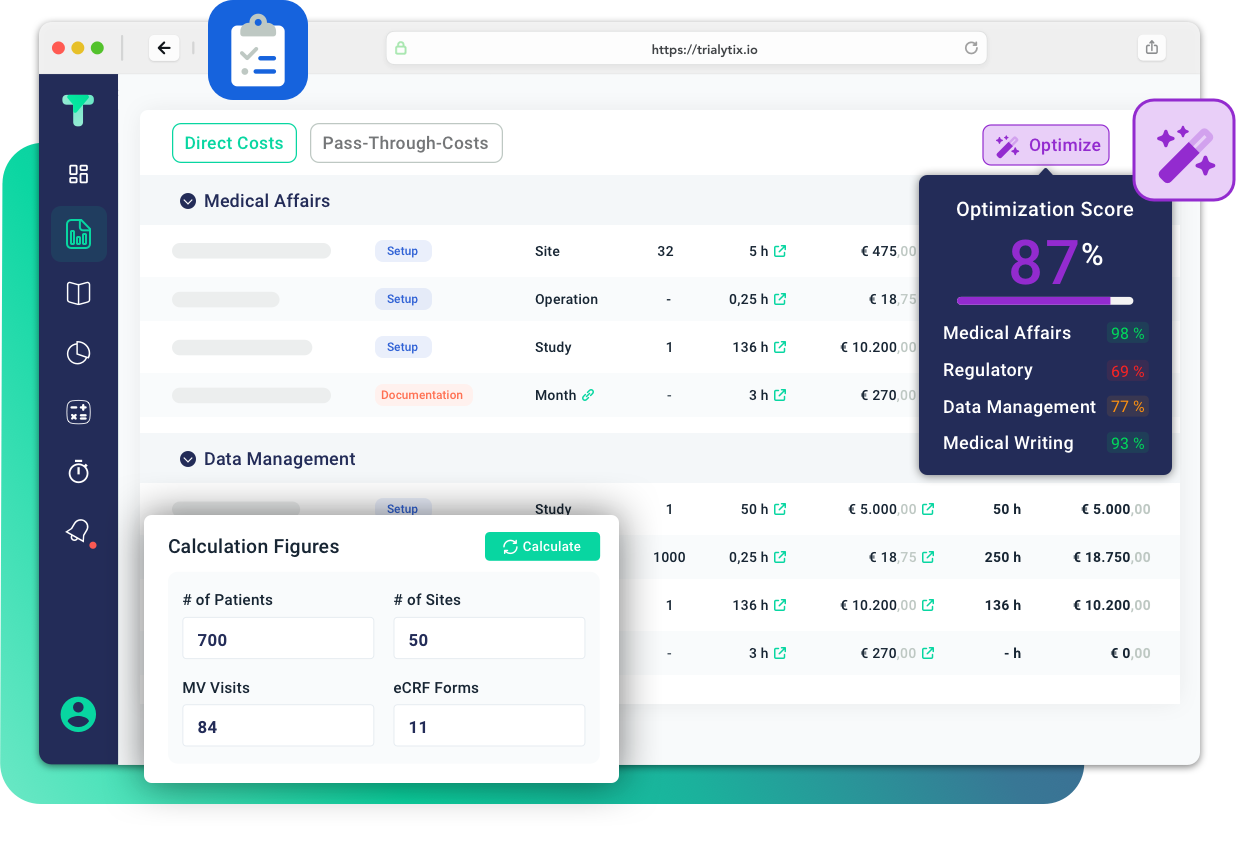Click the pie chart icon in the sidebar

[78, 352]
